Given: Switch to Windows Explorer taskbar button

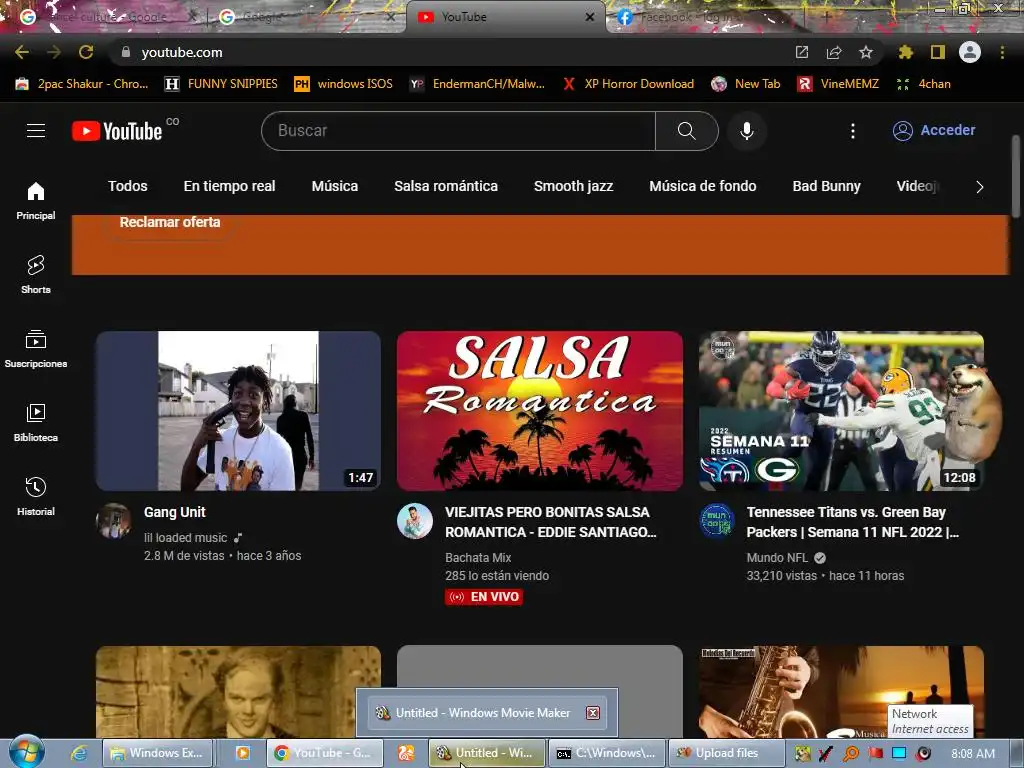Looking at the screenshot, I should pos(157,753).
